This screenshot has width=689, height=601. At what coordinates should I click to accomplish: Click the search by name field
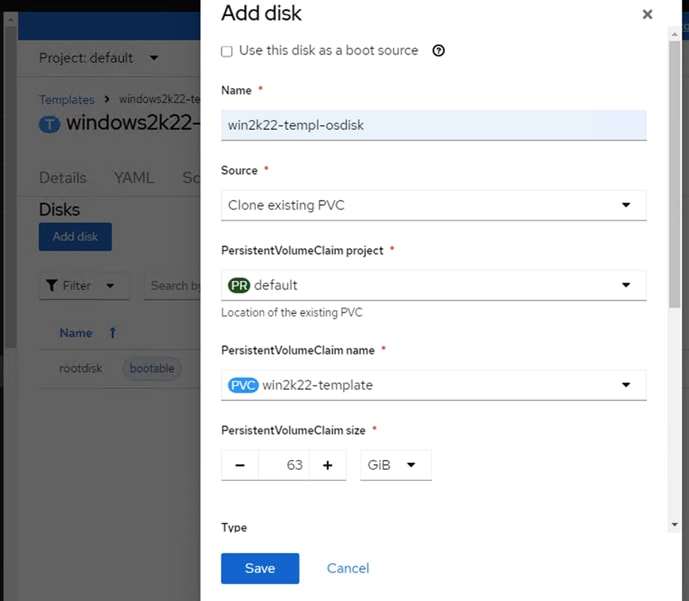[x=173, y=286]
